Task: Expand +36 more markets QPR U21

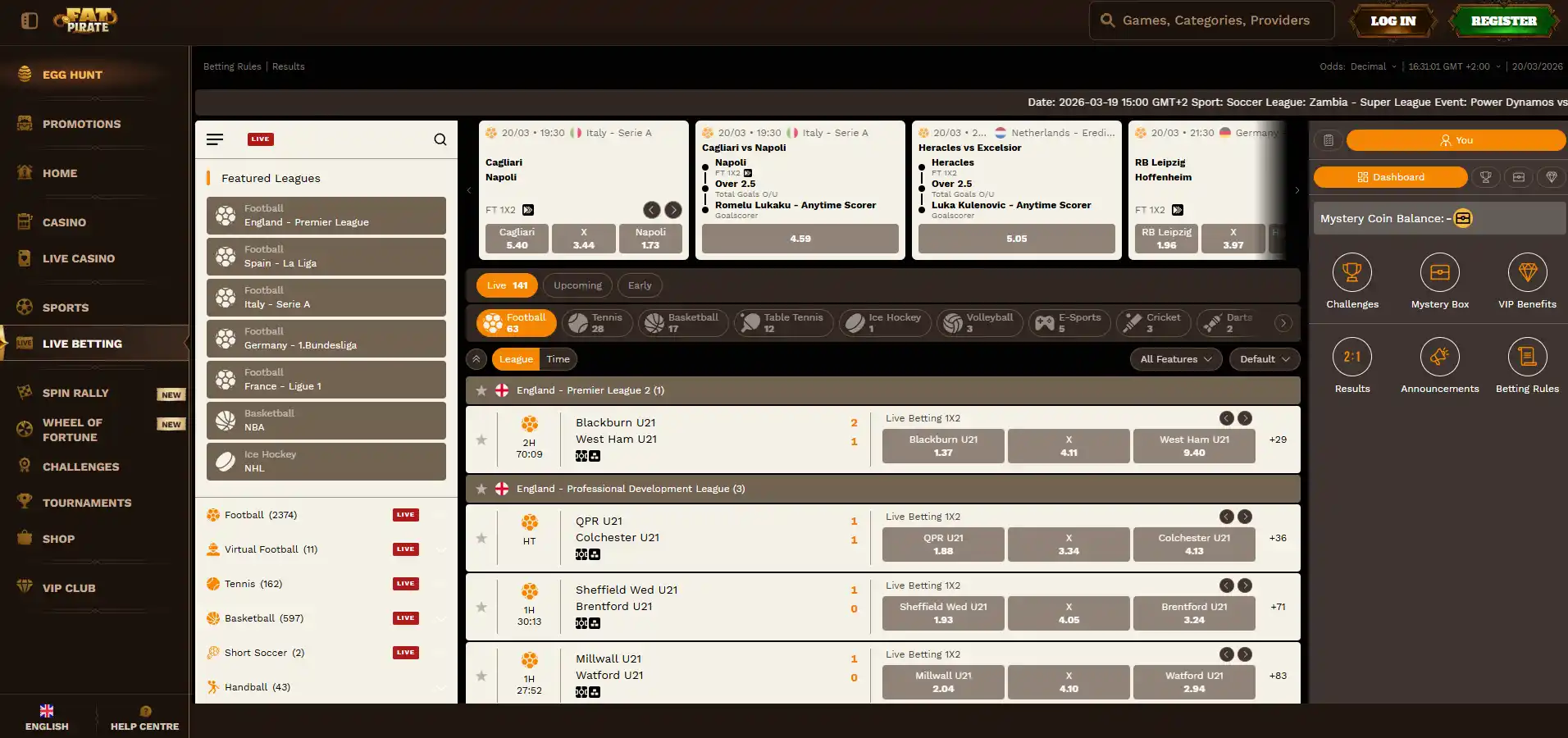Action: click(1278, 538)
